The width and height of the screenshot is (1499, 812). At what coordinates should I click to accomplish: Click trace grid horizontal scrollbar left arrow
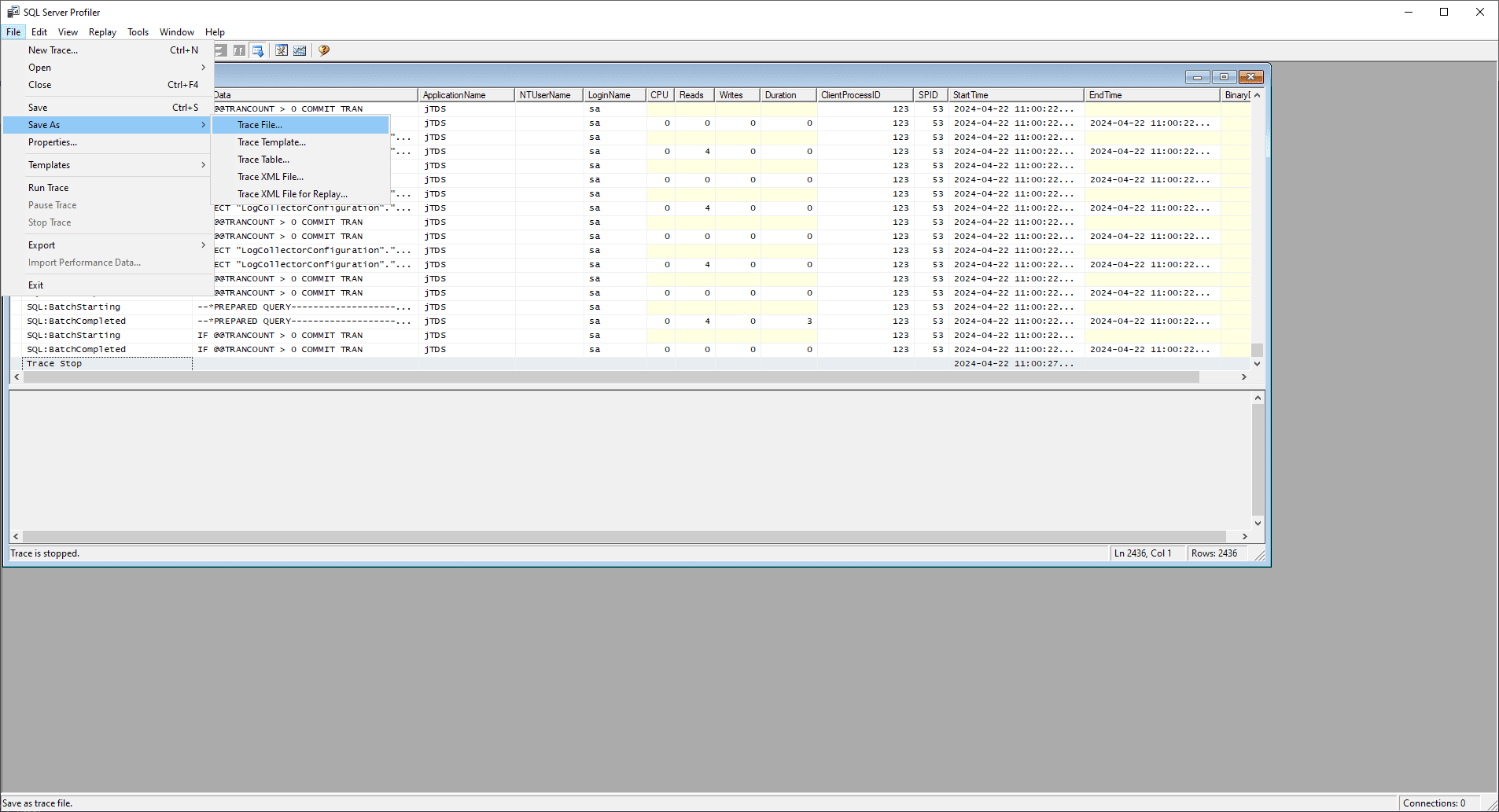pyautogui.click(x=17, y=377)
